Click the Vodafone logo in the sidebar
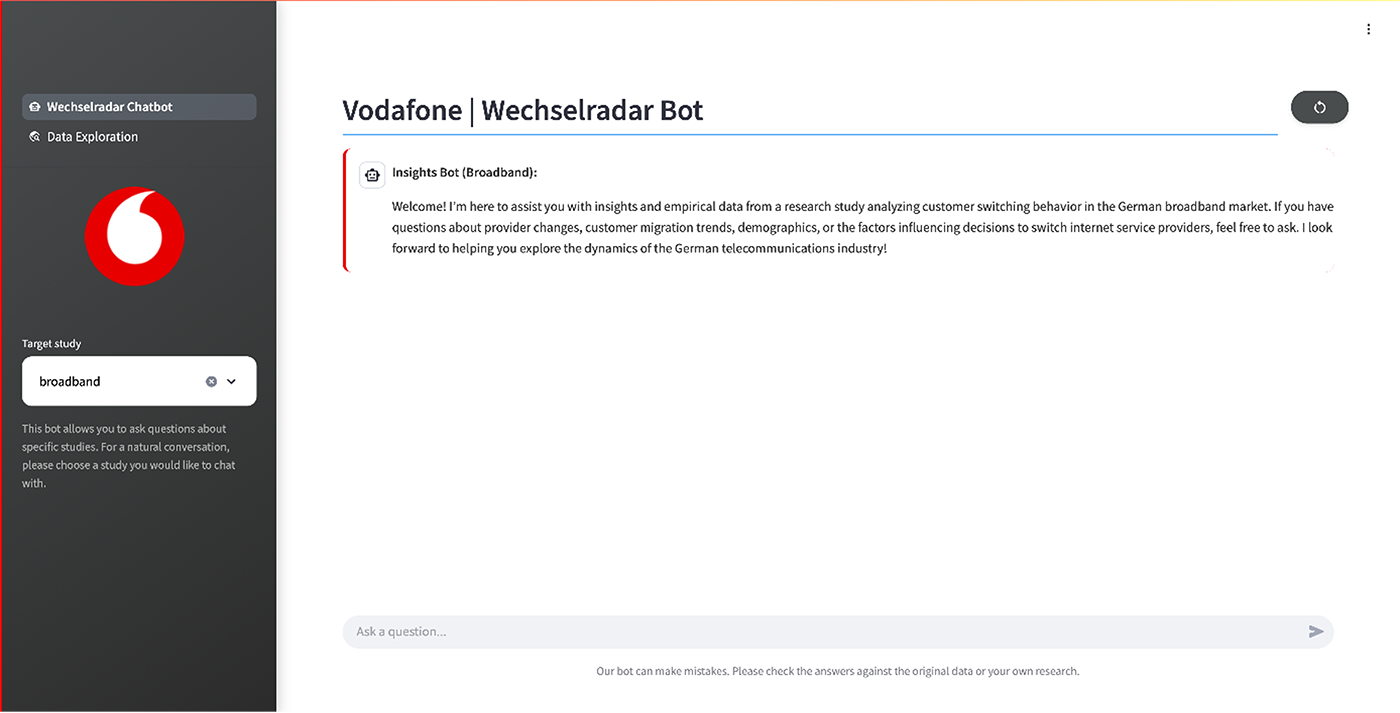 (x=135, y=236)
